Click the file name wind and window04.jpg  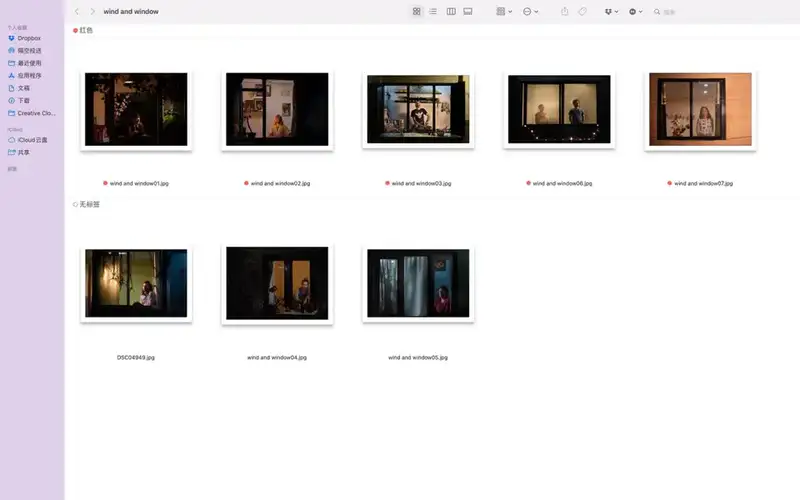click(277, 358)
